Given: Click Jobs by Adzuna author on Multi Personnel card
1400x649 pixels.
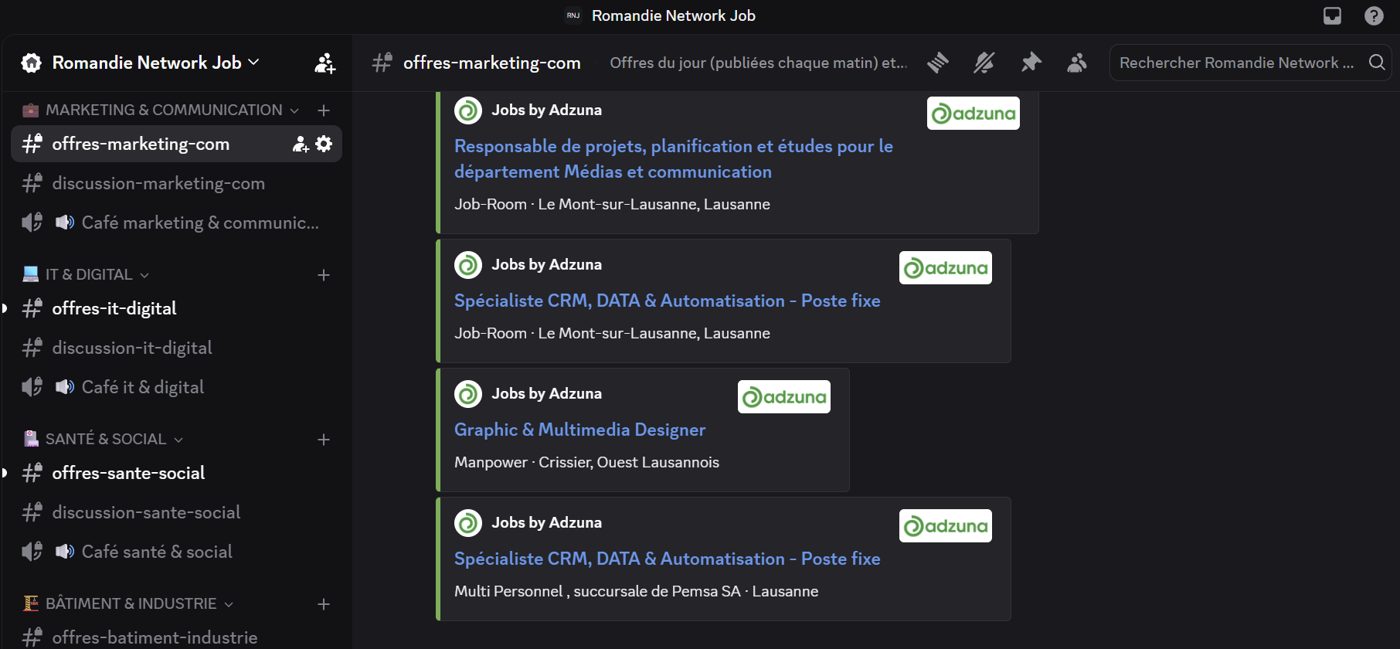Looking at the screenshot, I should [547, 522].
